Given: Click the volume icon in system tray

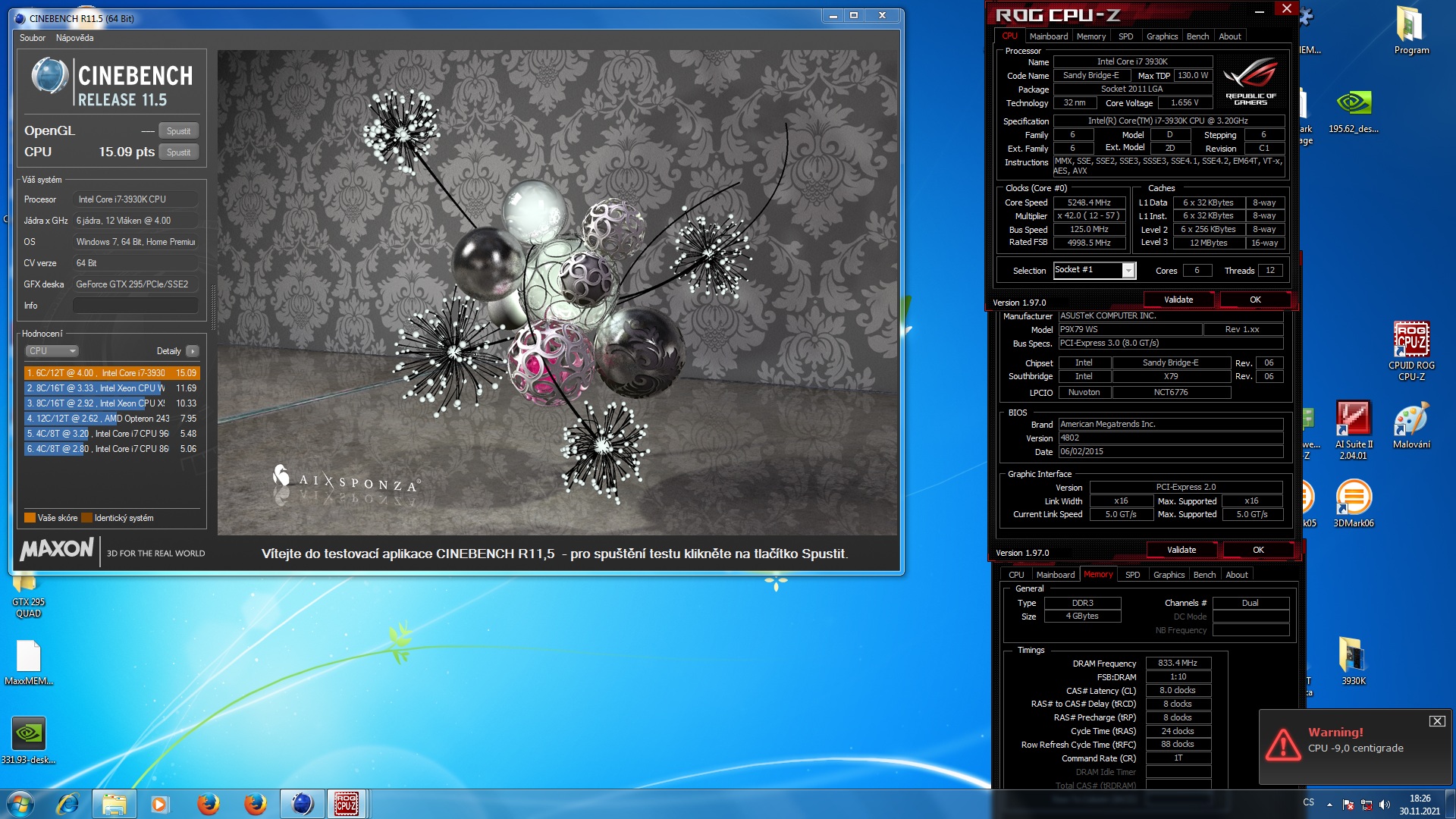Looking at the screenshot, I should click(1385, 805).
